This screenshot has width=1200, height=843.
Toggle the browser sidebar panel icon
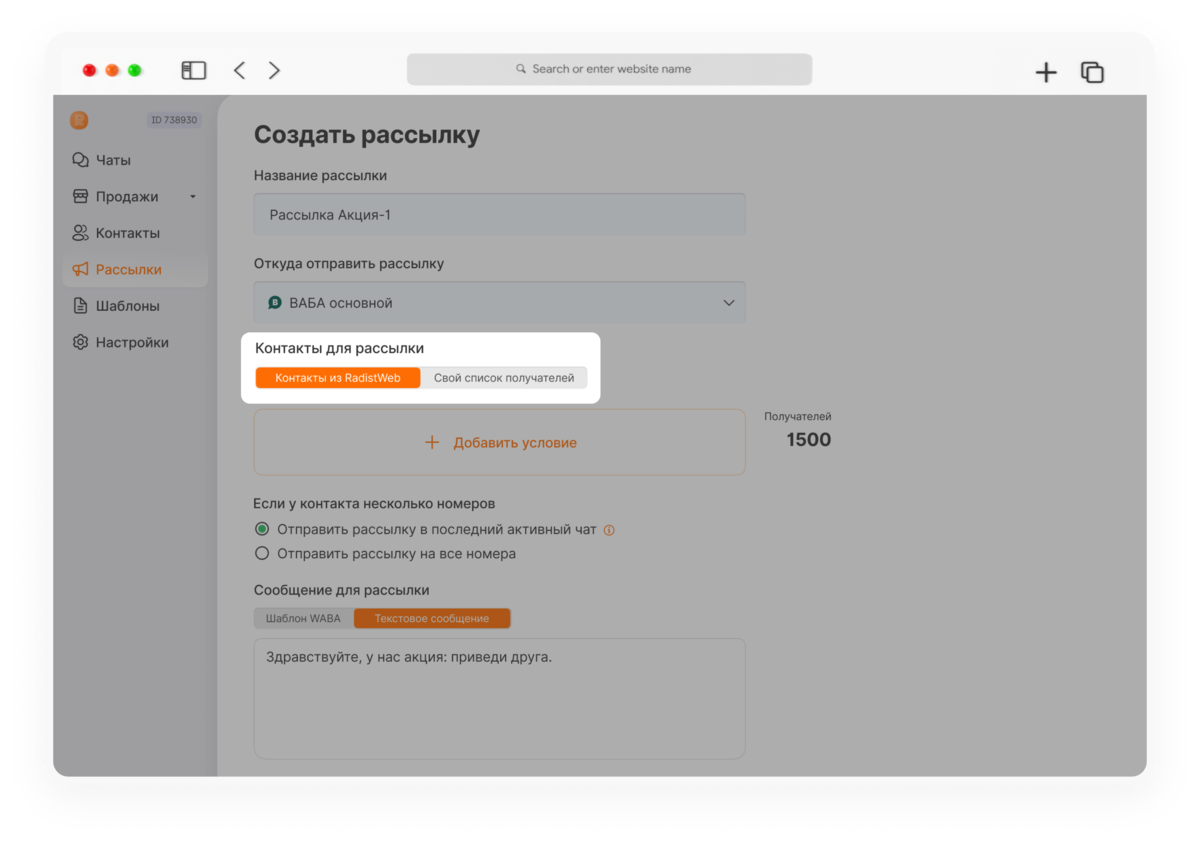pos(193,70)
